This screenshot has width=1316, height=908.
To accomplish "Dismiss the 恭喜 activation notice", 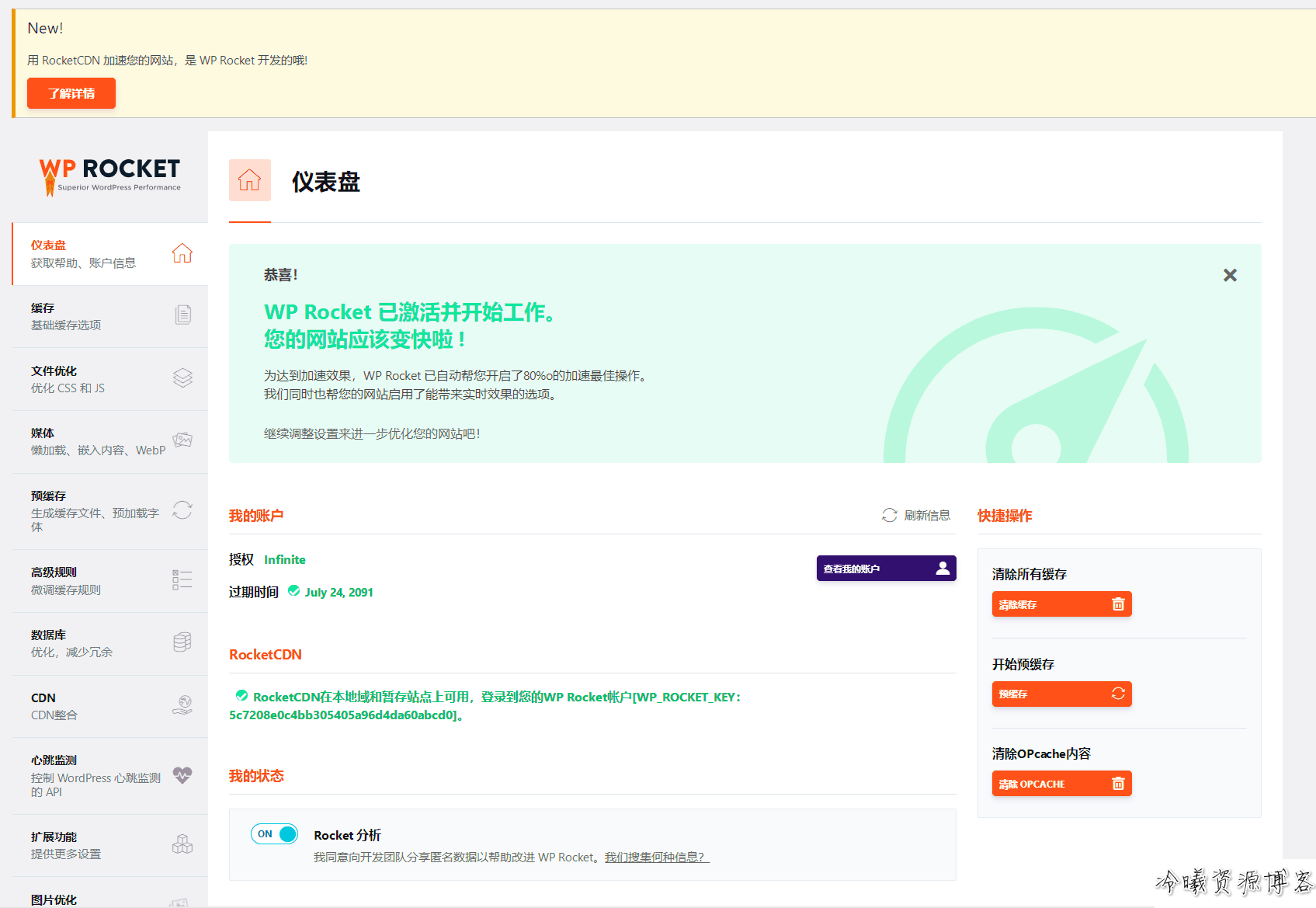I will (1230, 275).
